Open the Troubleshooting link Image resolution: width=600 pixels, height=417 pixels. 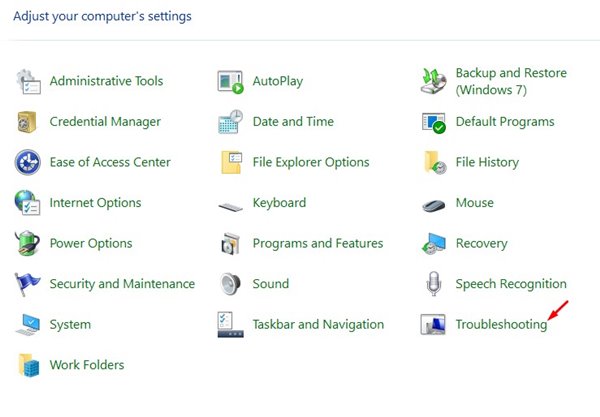tap(501, 324)
